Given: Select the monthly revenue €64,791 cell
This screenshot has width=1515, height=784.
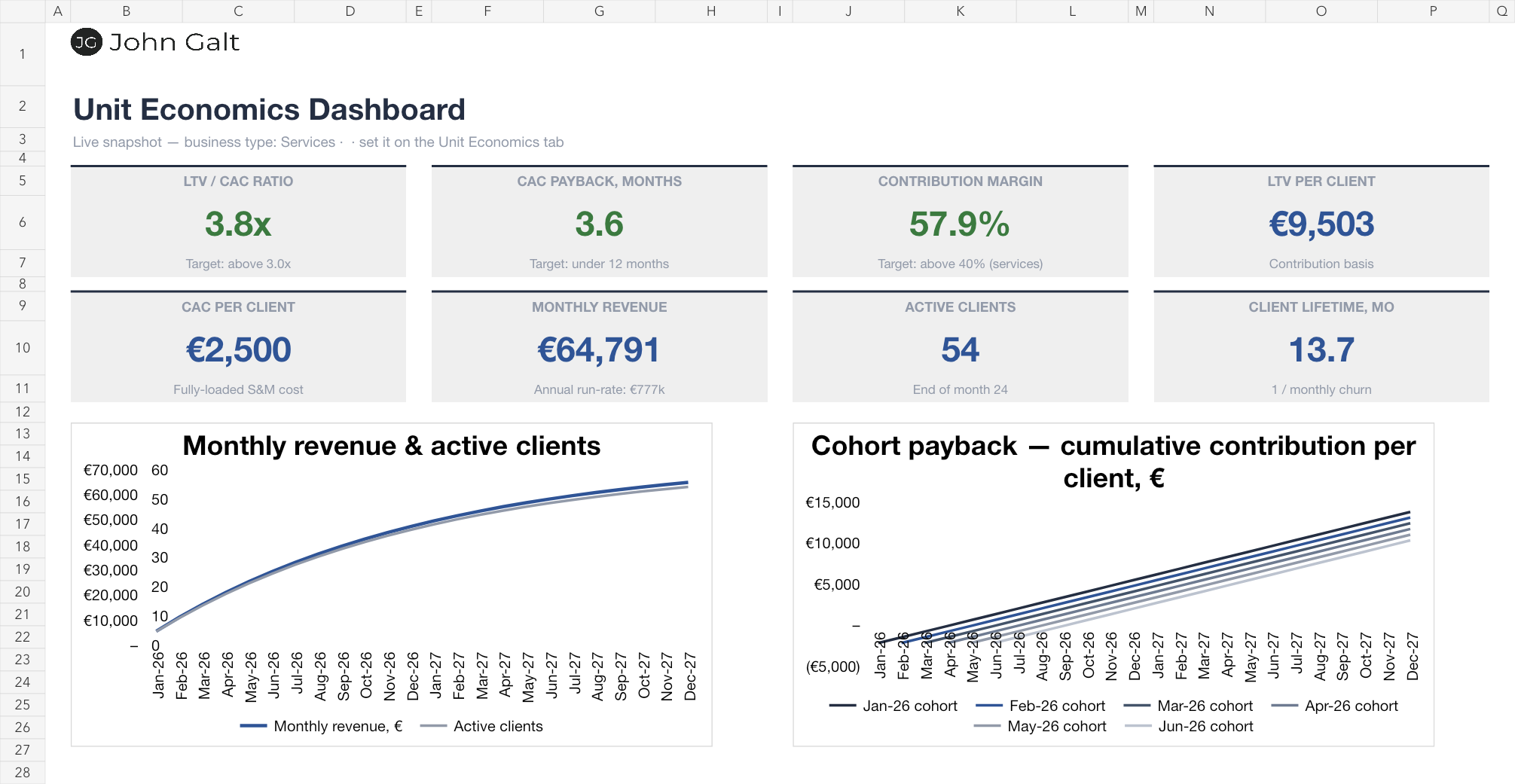Looking at the screenshot, I should click(599, 349).
